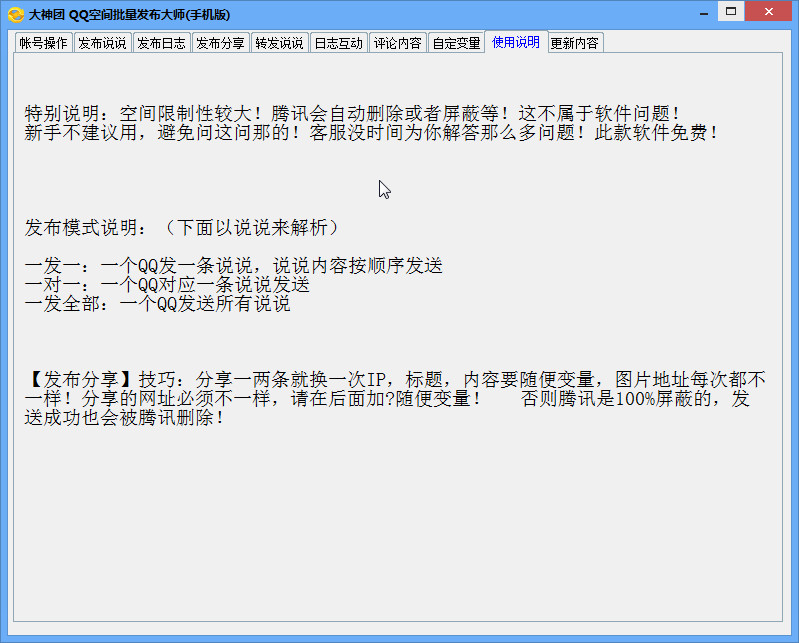
Task: Click the app logo icon in title bar
Action: 16,15
